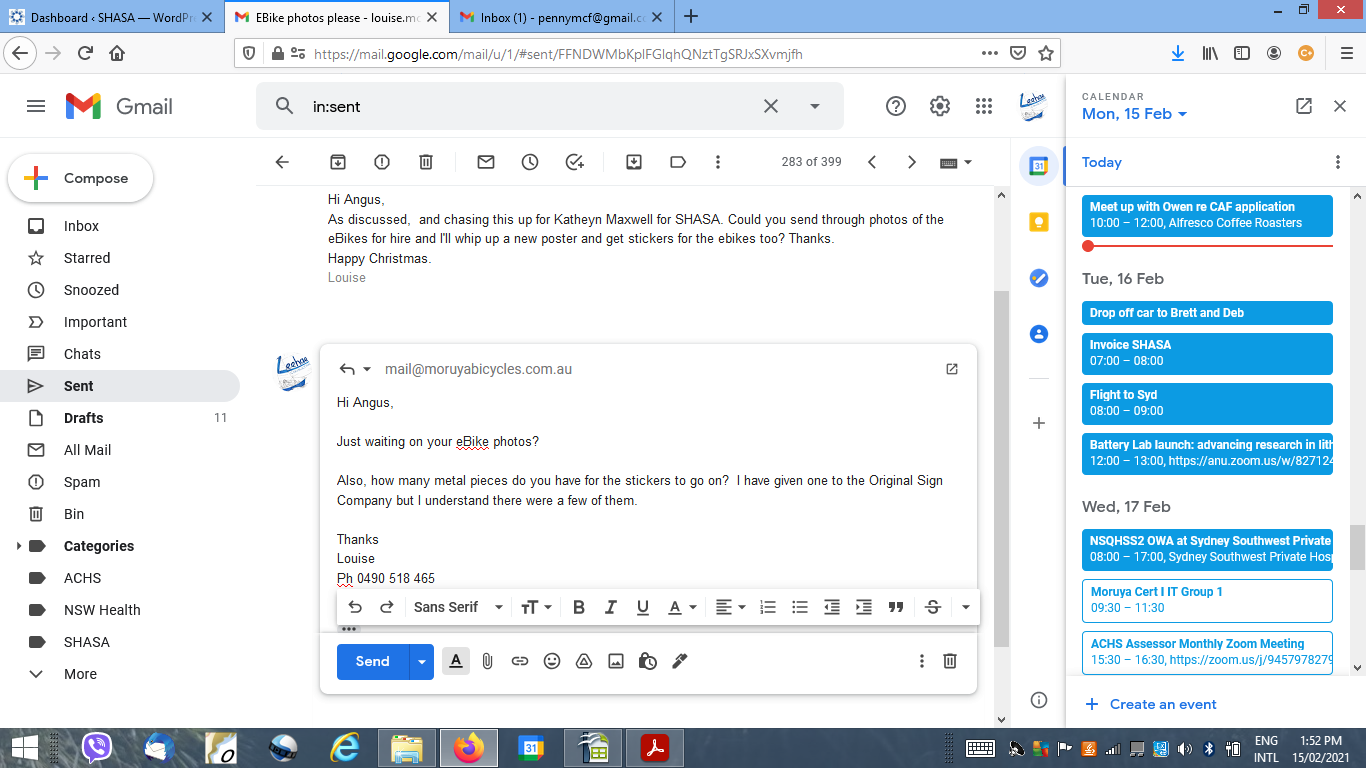Click the Archive icon in the email toolbar
The height and width of the screenshot is (768, 1366).
click(x=338, y=162)
